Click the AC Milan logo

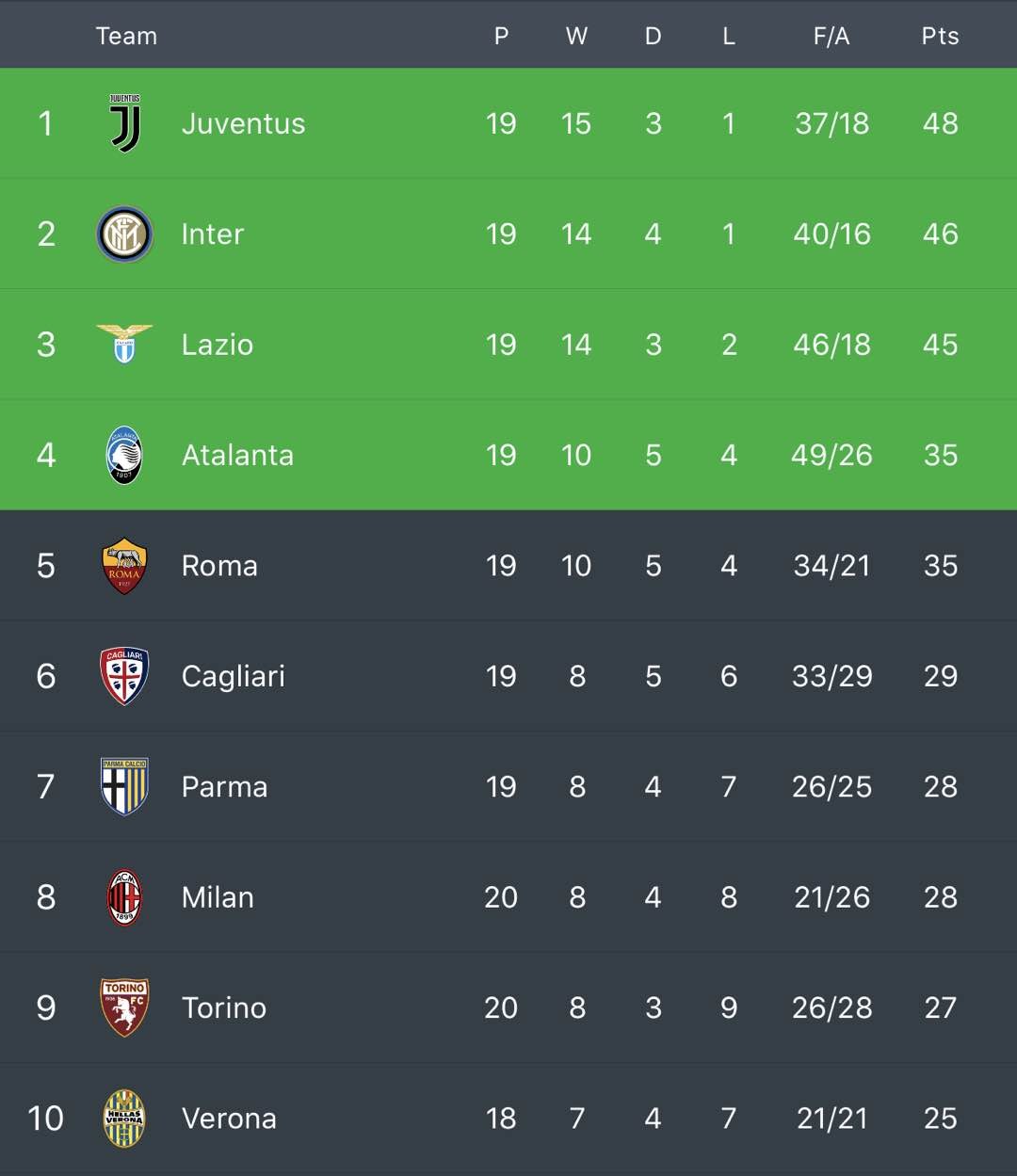pyautogui.click(x=124, y=897)
